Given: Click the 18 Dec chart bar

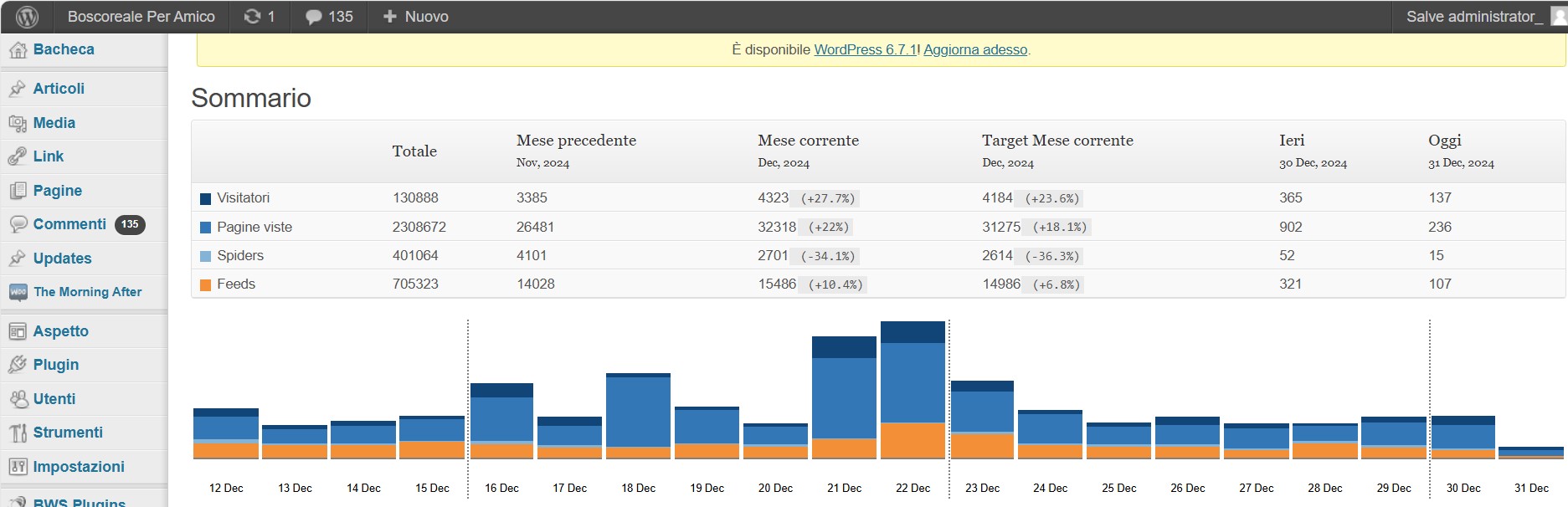Looking at the screenshot, I should [638, 416].
